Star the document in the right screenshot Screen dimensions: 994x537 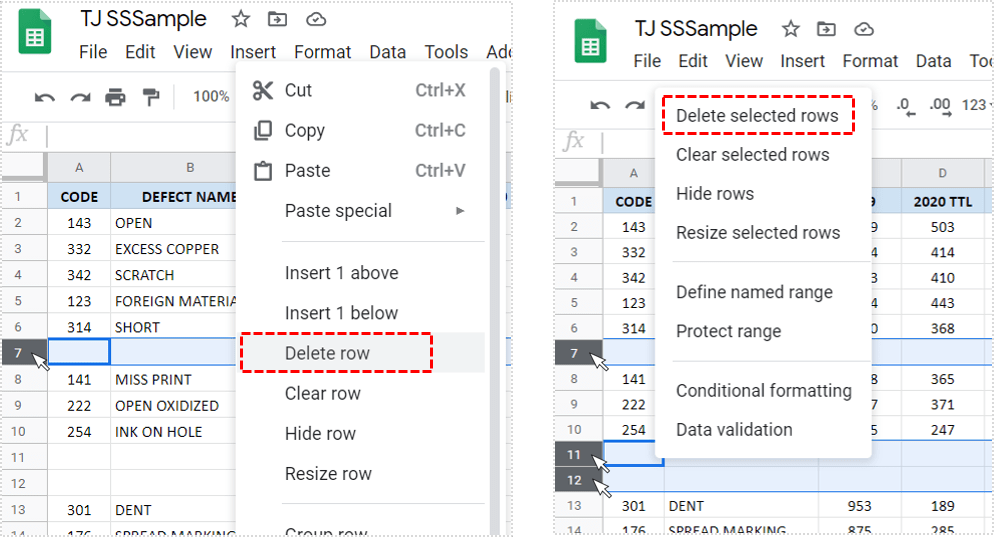pos(790,29)
